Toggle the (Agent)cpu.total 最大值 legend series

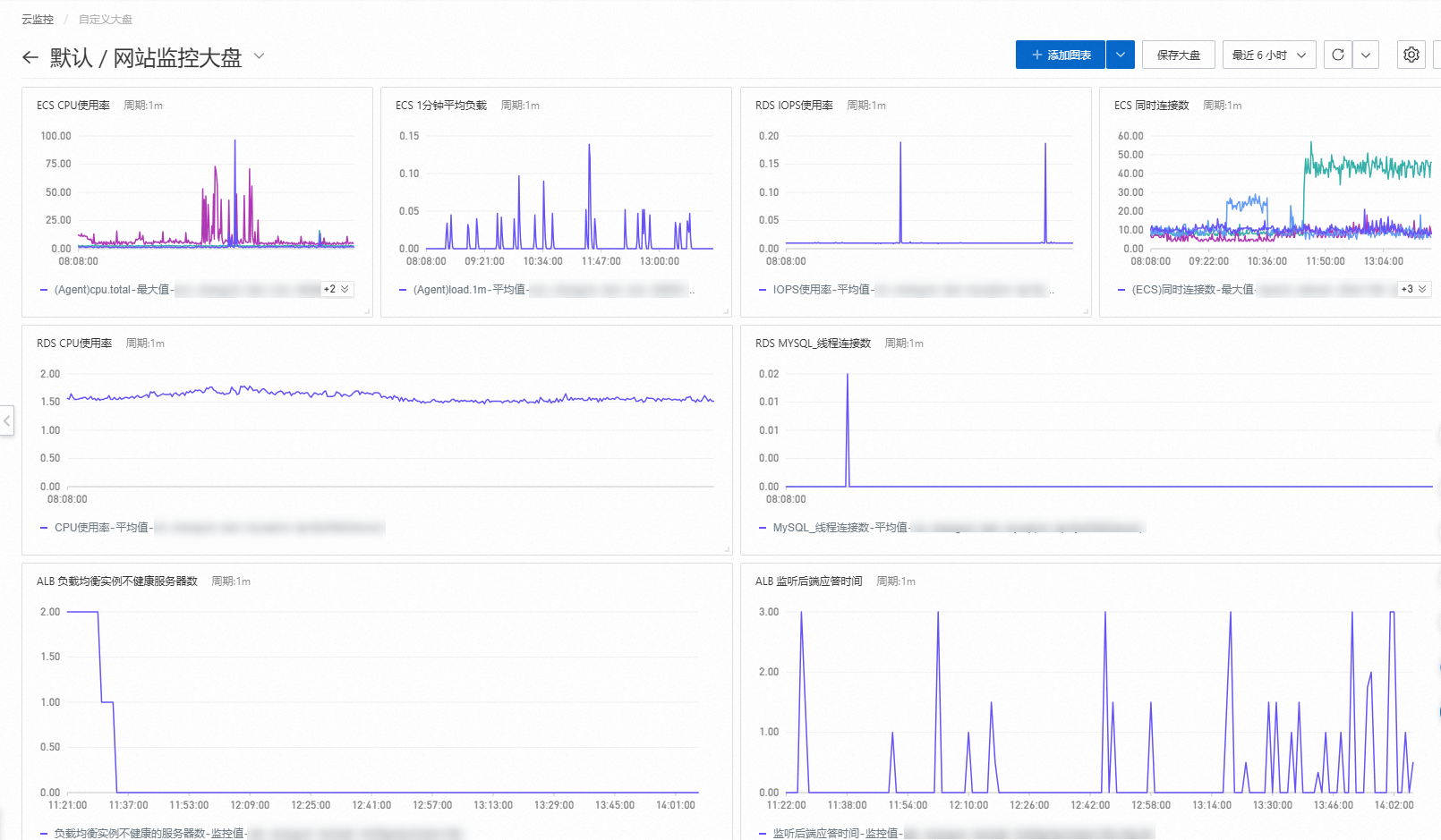pos(112,290)
